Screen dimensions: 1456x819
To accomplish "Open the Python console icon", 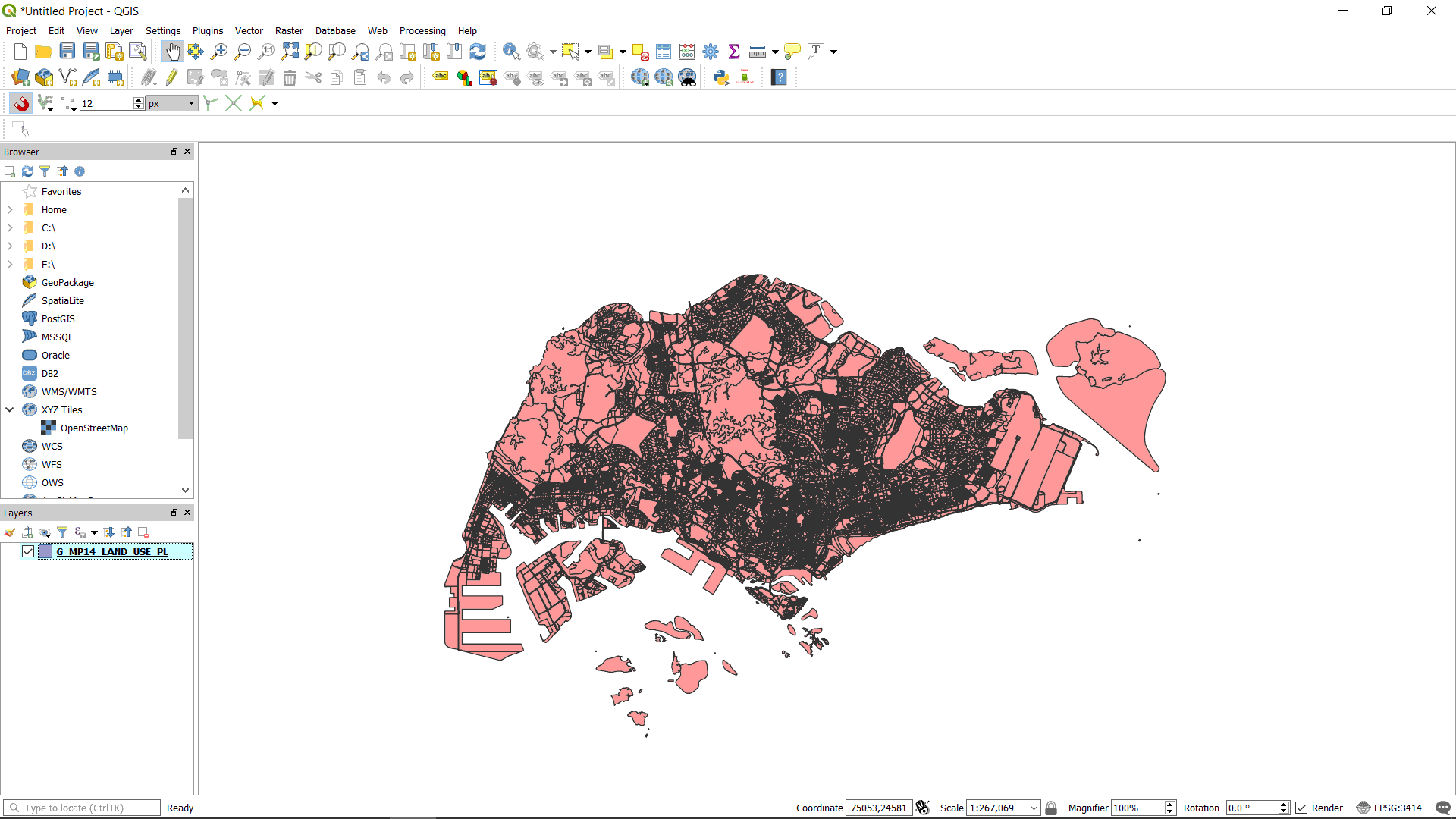I will coord(721,77).
